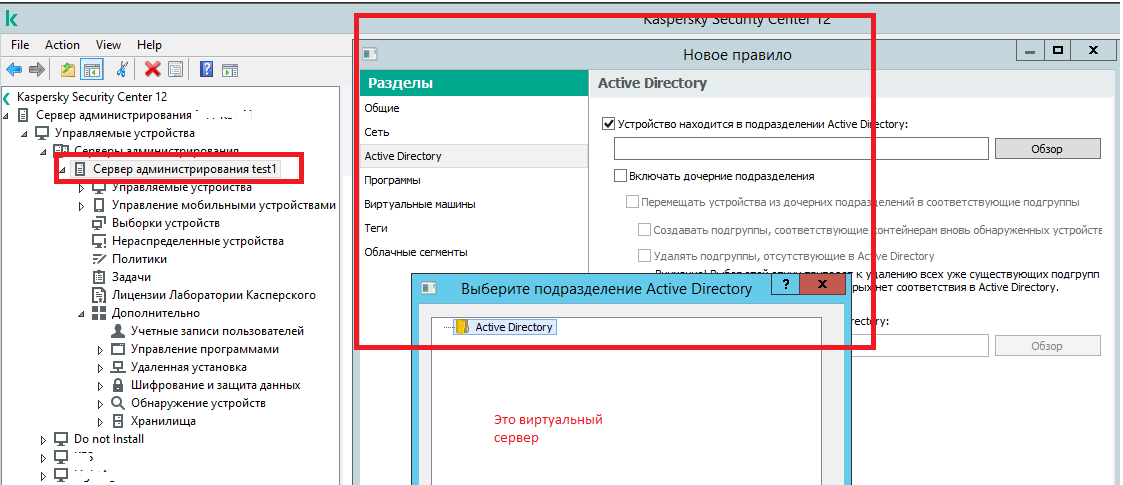Click the Up one level folder icon
The width and height of the screenshot is (1123, 485).
[x=68, y=69]
